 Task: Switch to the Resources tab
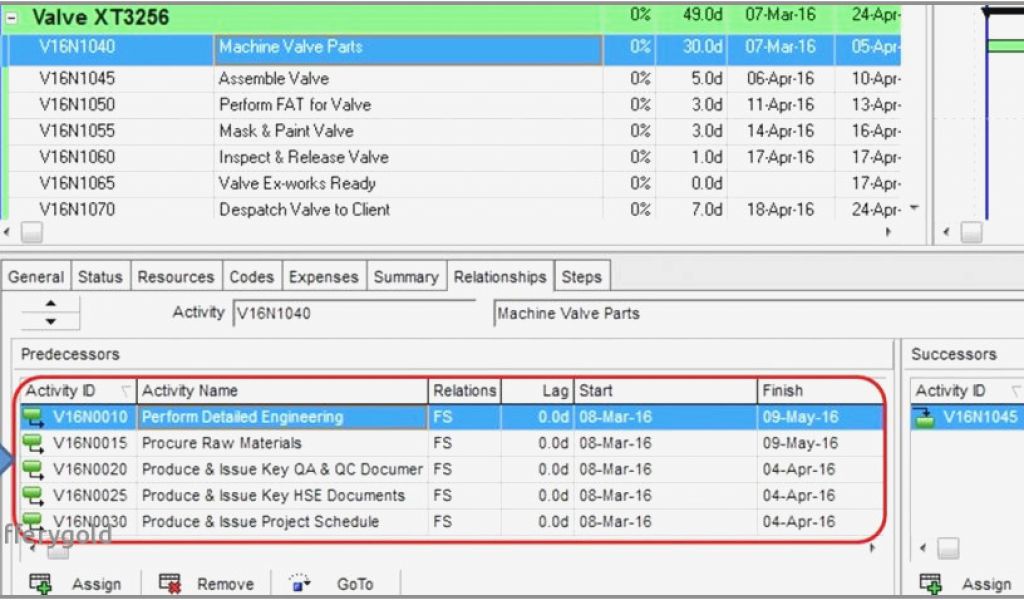click(x=175, y=277)
